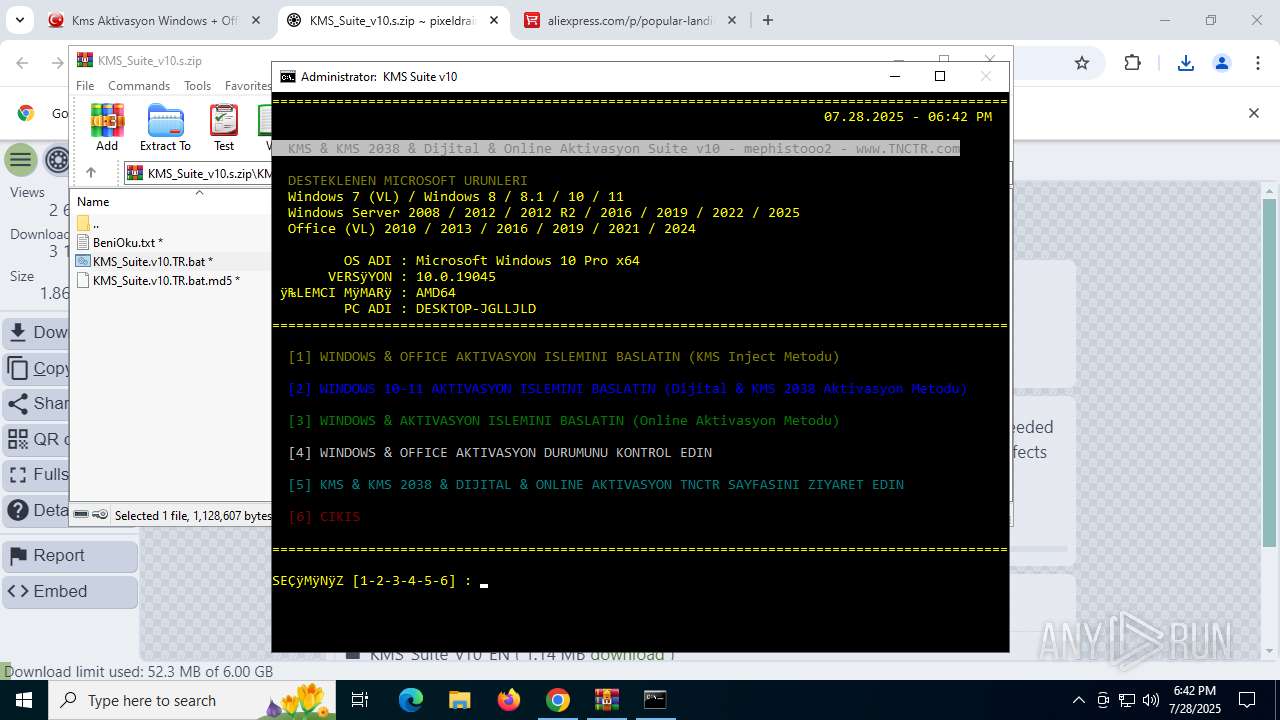Click the taskbar search box

(190, 700)
